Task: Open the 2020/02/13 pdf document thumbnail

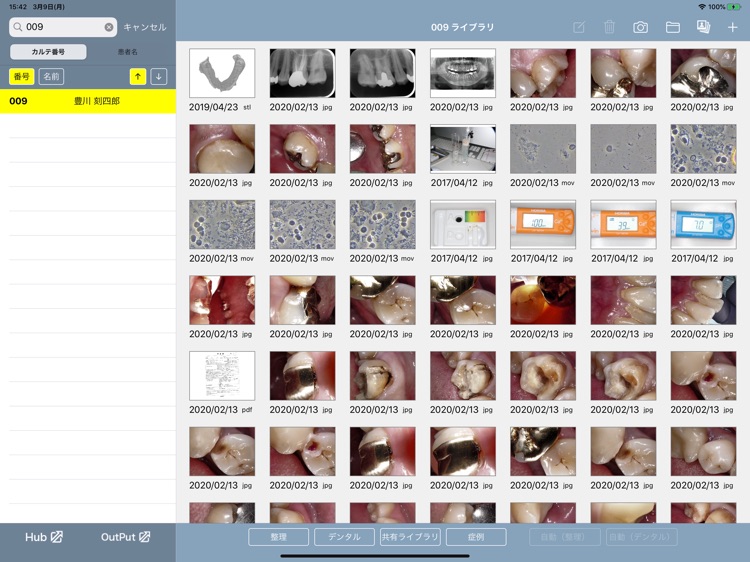Action: point(222,376)
